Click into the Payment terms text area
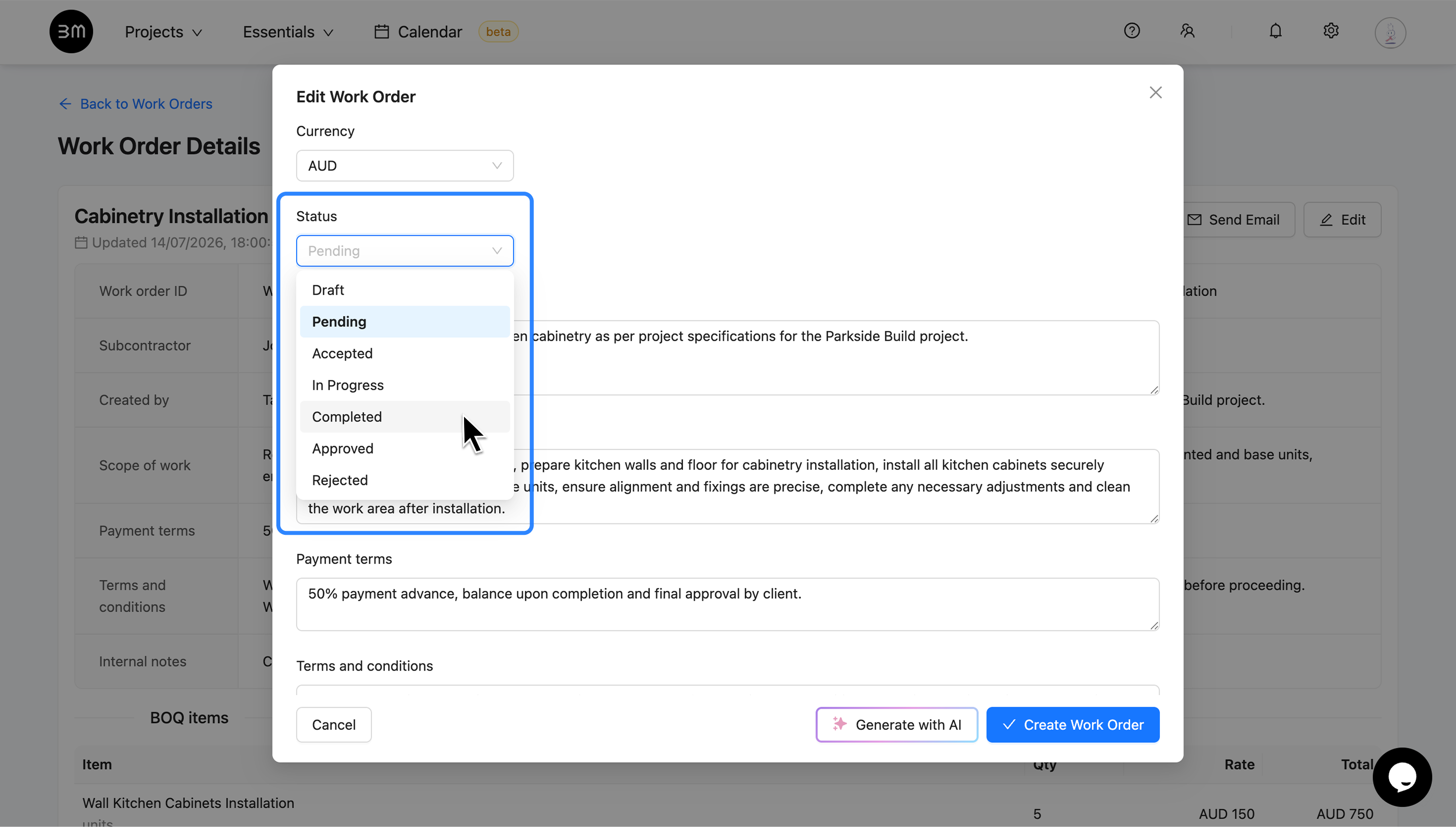Screen dimensions: 1456x827 click(728, 604)
